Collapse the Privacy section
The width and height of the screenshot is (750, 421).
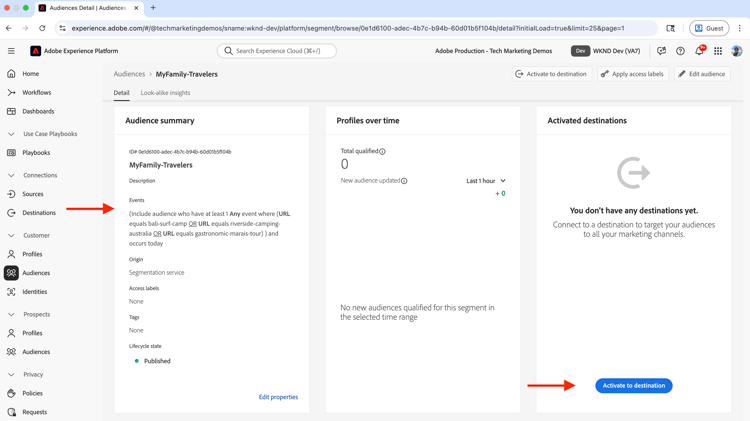pos(11,375)
